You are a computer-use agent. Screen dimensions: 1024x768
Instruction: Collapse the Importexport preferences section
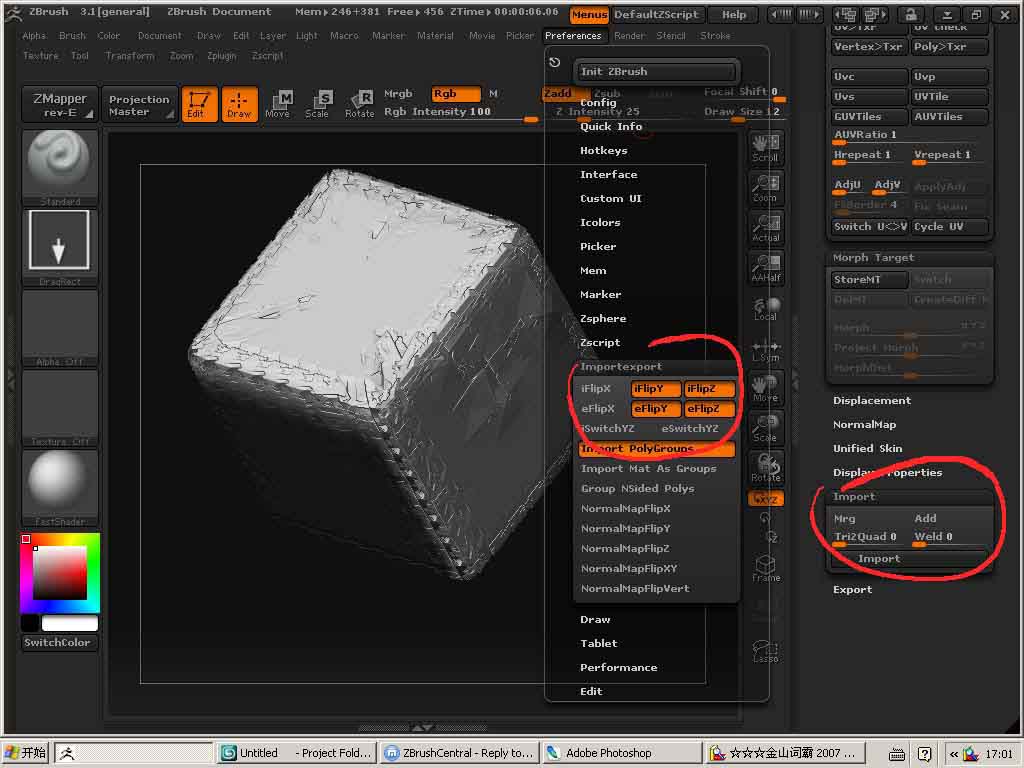620,367
